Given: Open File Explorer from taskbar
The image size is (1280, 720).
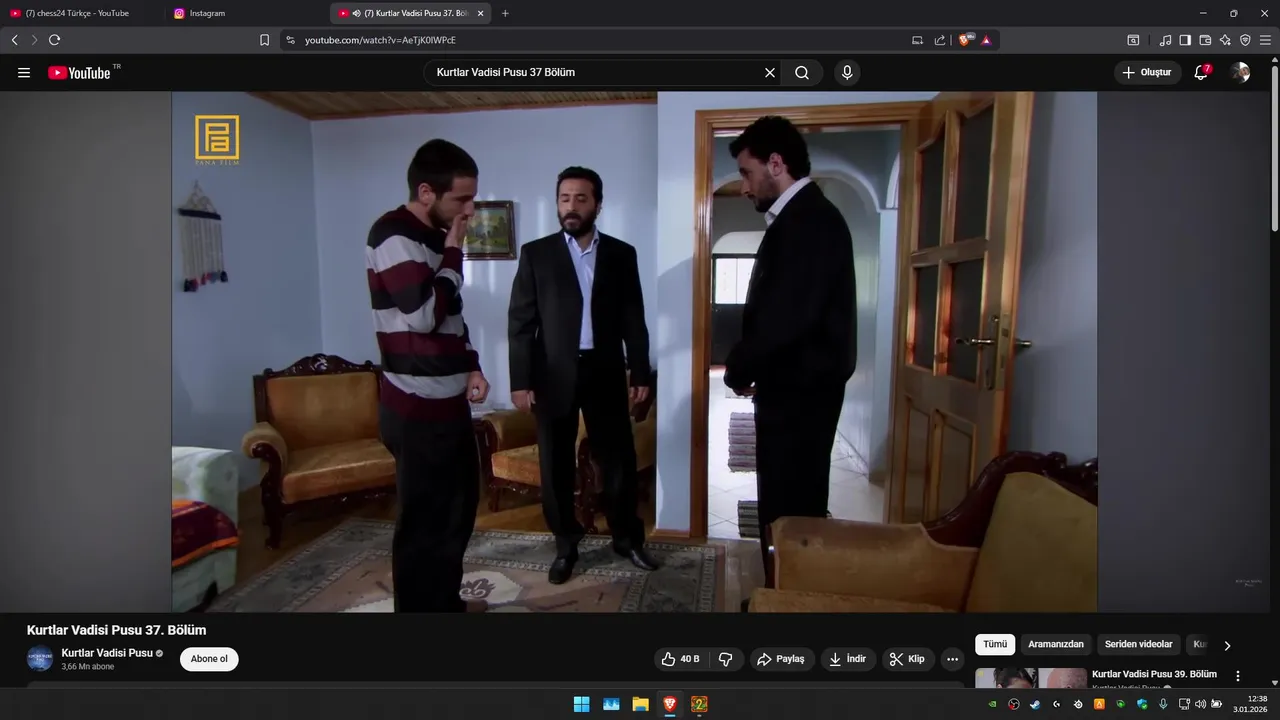Looking at the screenshot, I should coord(640,704).
